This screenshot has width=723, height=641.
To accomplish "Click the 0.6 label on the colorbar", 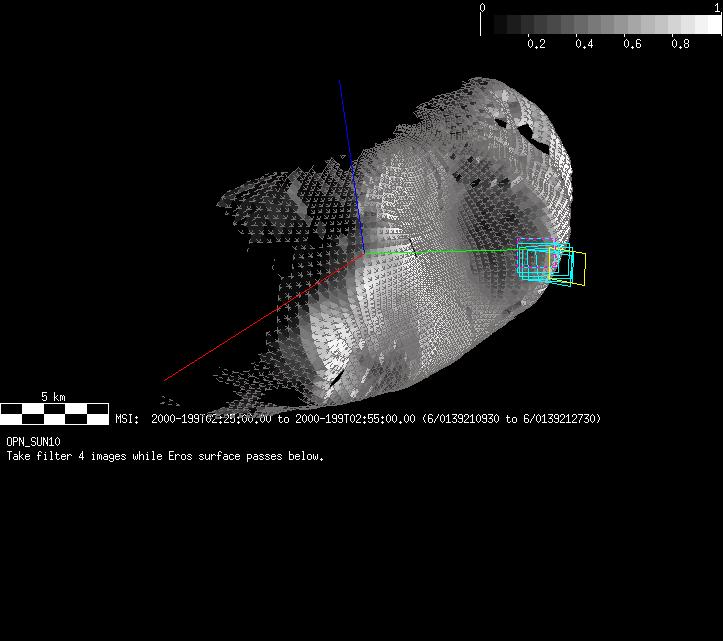I will 633,45.
